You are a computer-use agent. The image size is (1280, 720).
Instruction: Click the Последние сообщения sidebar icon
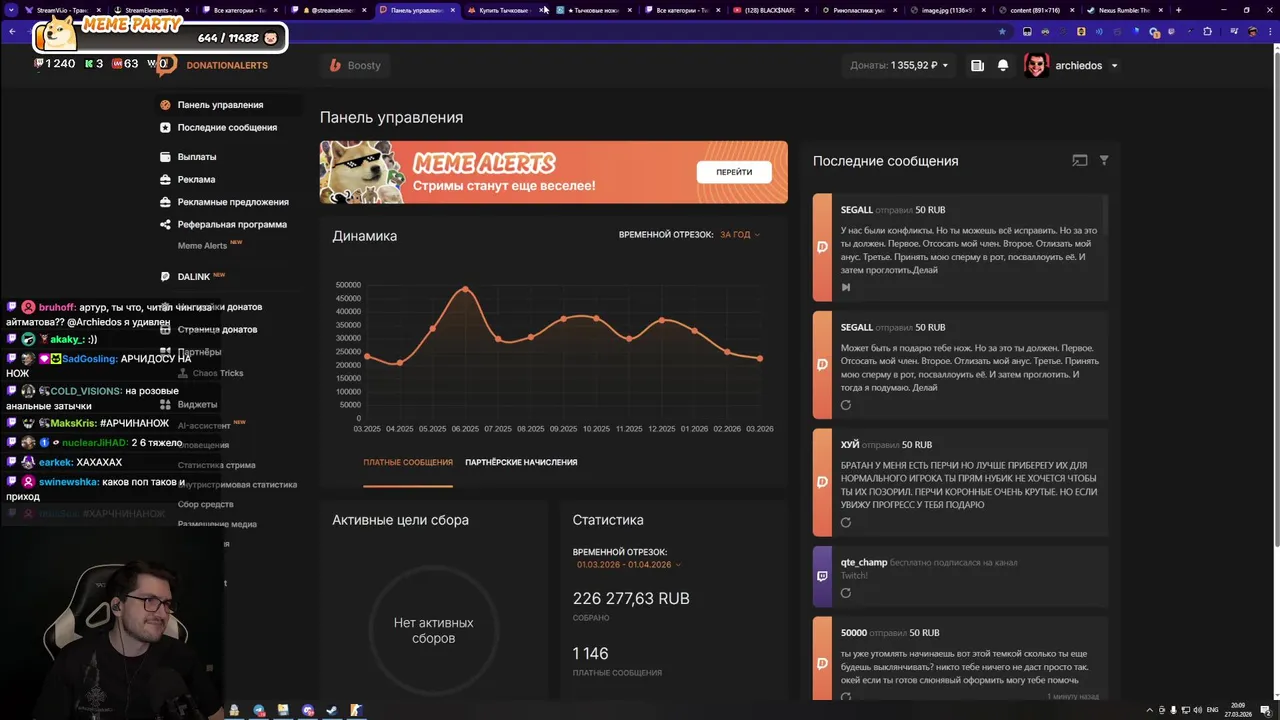click(x=166, y=128)
